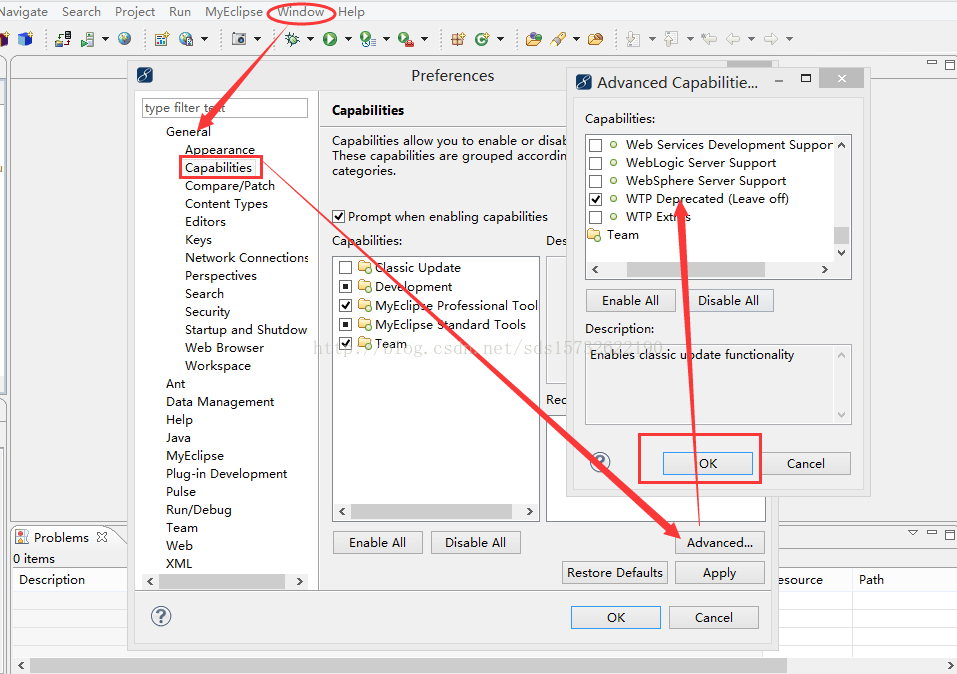This screenshot has width=957, height=674.
Task: Click the camera capture toolbar icon
Action: (x=239, y=39)
